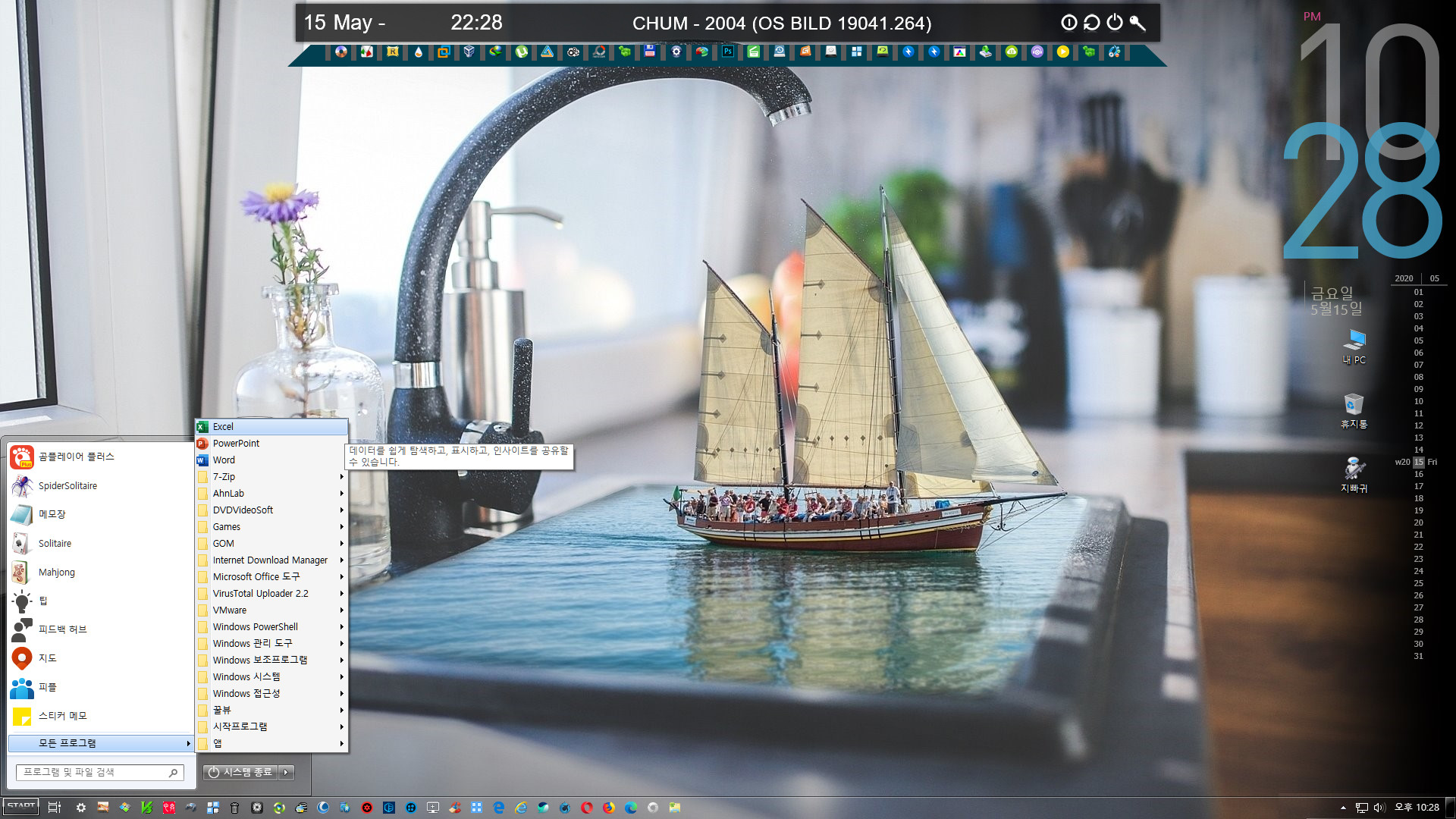
Task: Launch Internet Explorer from the taskbar
Action: tap(521, 808)
